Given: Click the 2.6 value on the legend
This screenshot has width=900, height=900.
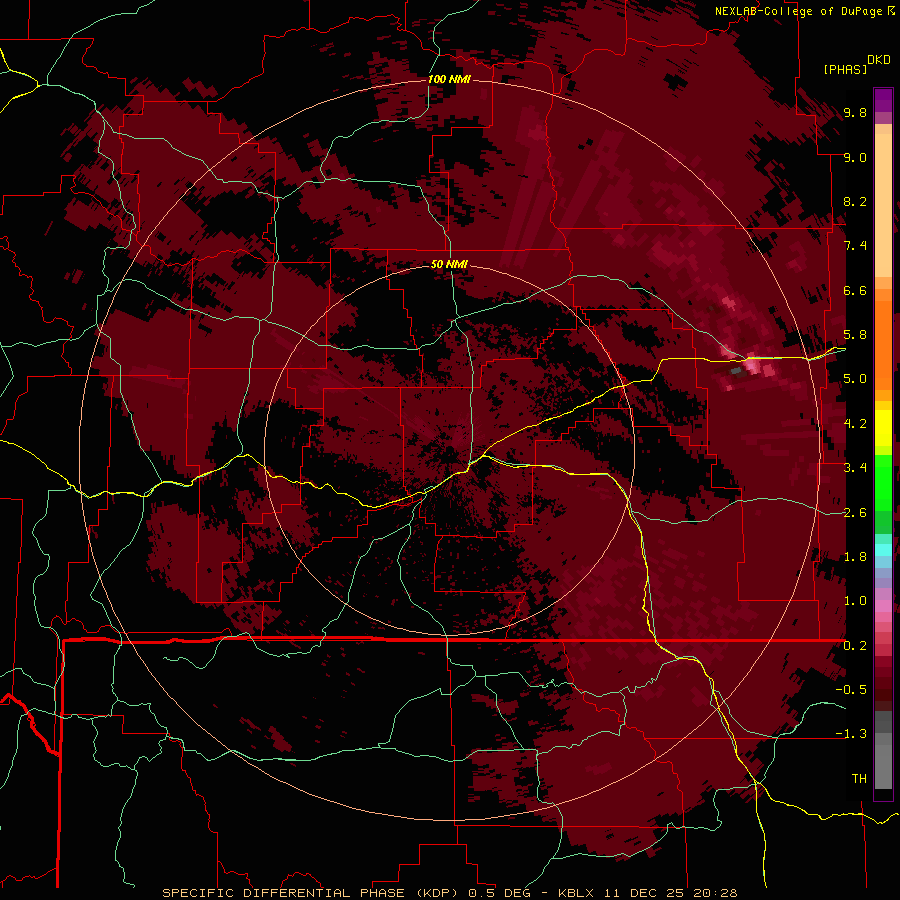Looking at the screenshot, I should click(855, 513).
